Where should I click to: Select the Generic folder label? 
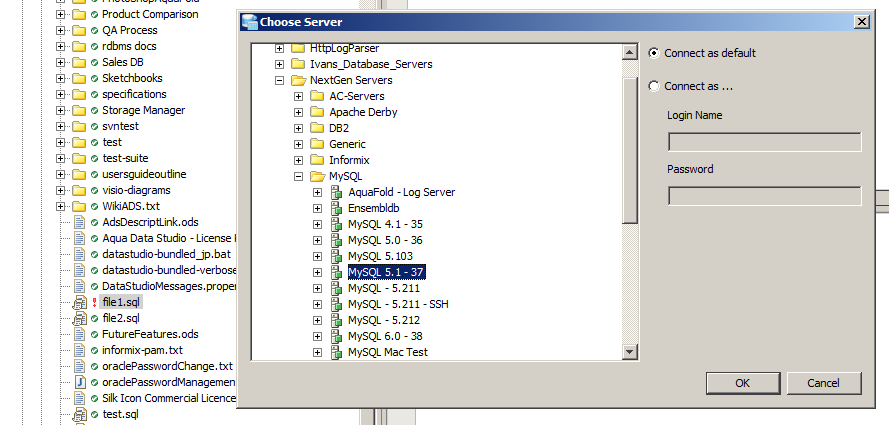347,144
